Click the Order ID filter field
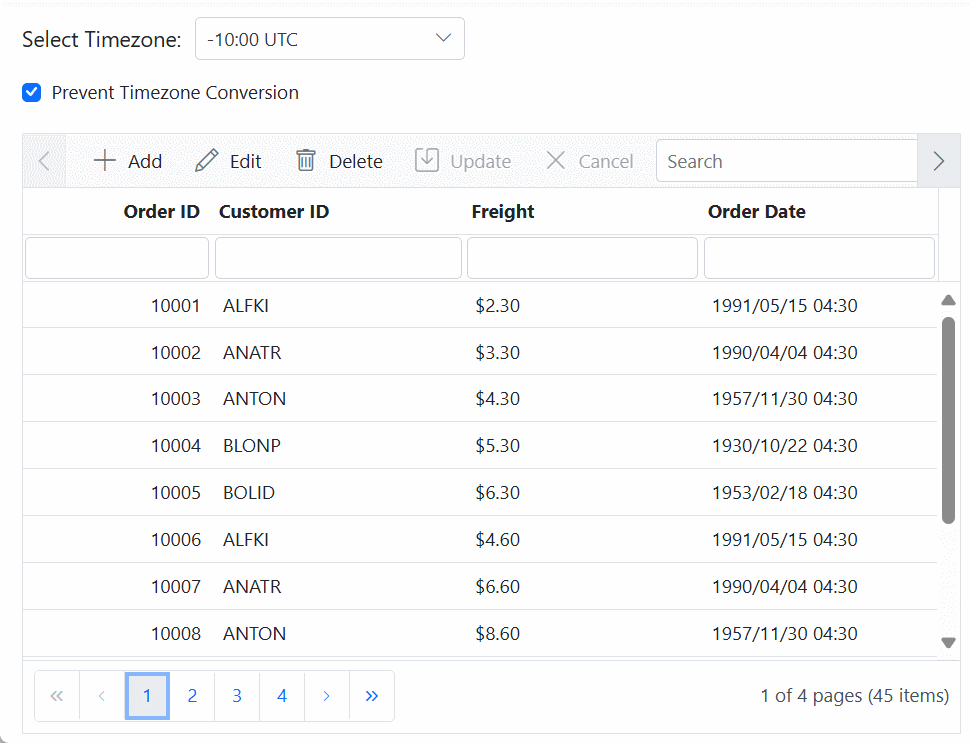 point(117,258)
